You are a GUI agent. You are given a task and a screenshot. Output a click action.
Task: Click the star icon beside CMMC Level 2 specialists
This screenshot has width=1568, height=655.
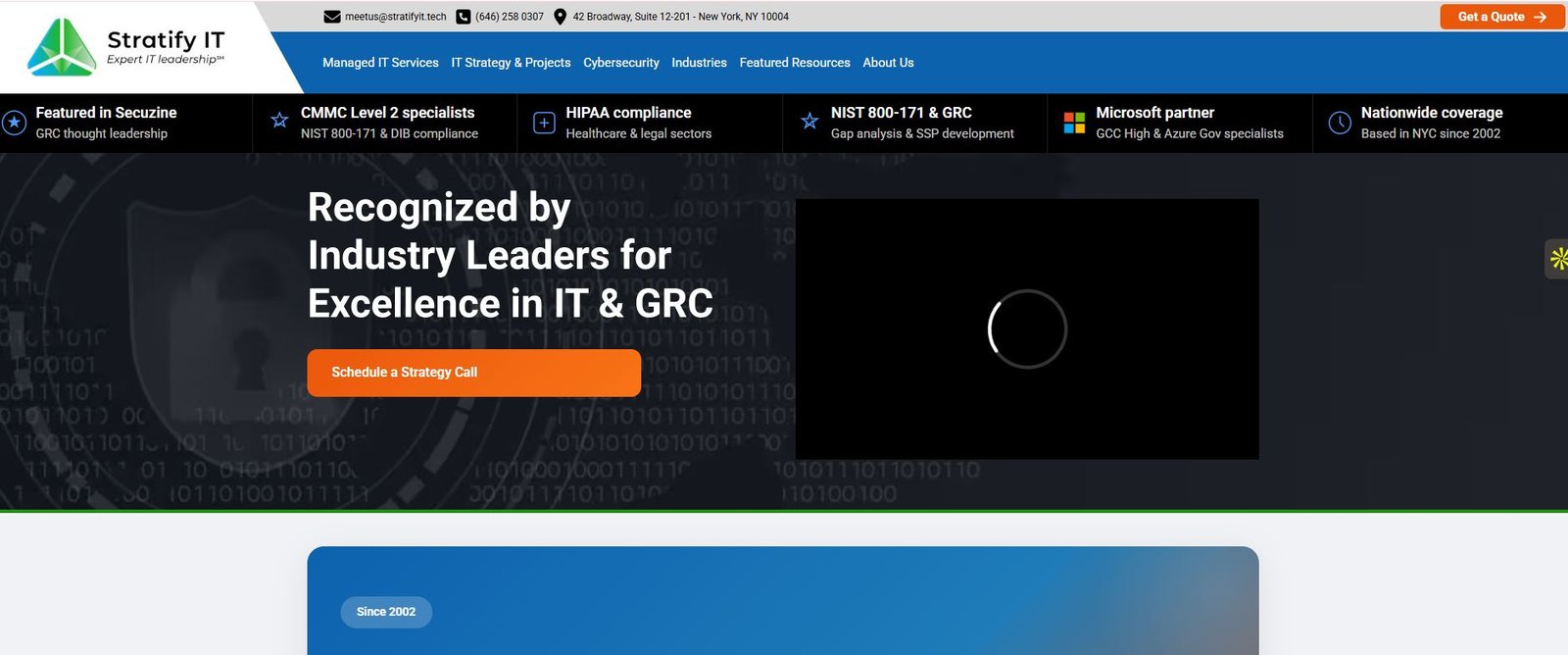[279, 121]
